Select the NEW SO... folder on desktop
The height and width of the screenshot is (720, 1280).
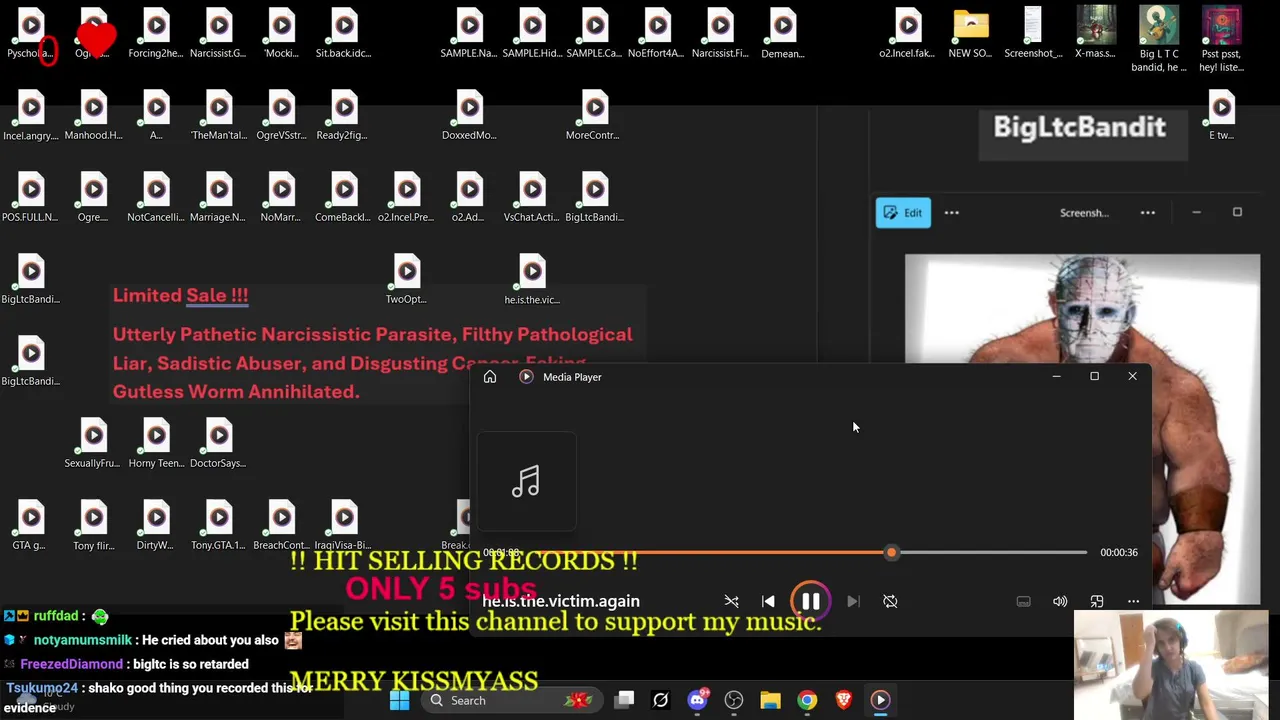pos(970,34)
